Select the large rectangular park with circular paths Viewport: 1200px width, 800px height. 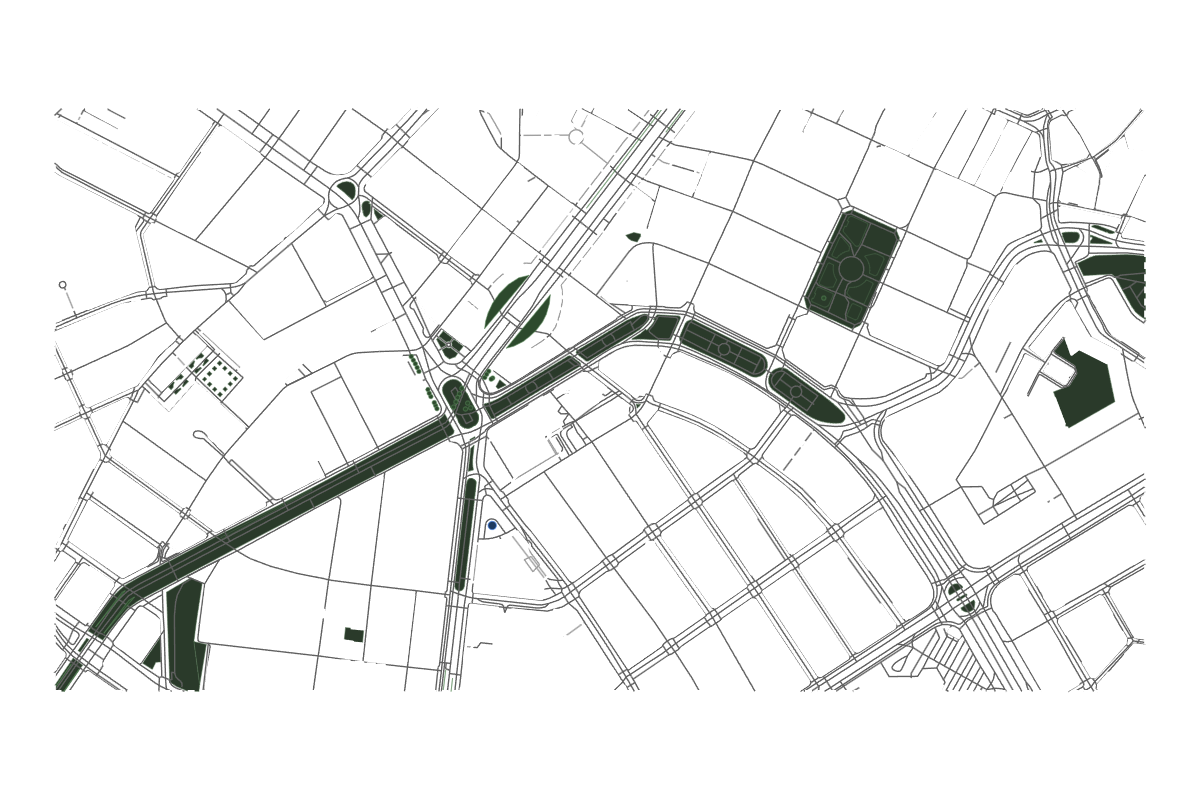pos(851,268)
